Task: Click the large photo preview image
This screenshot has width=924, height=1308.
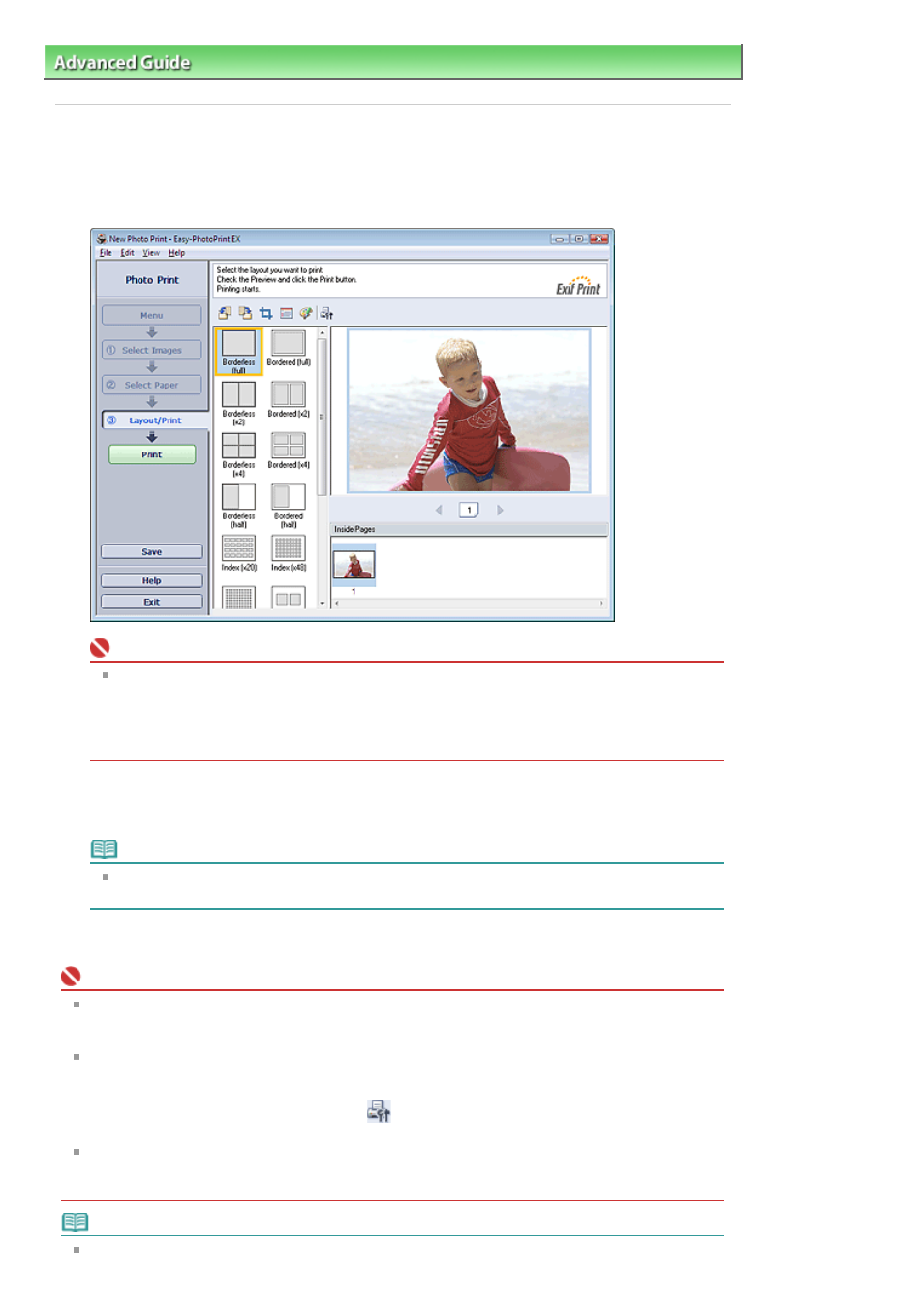Action: (x=469, y=411)
